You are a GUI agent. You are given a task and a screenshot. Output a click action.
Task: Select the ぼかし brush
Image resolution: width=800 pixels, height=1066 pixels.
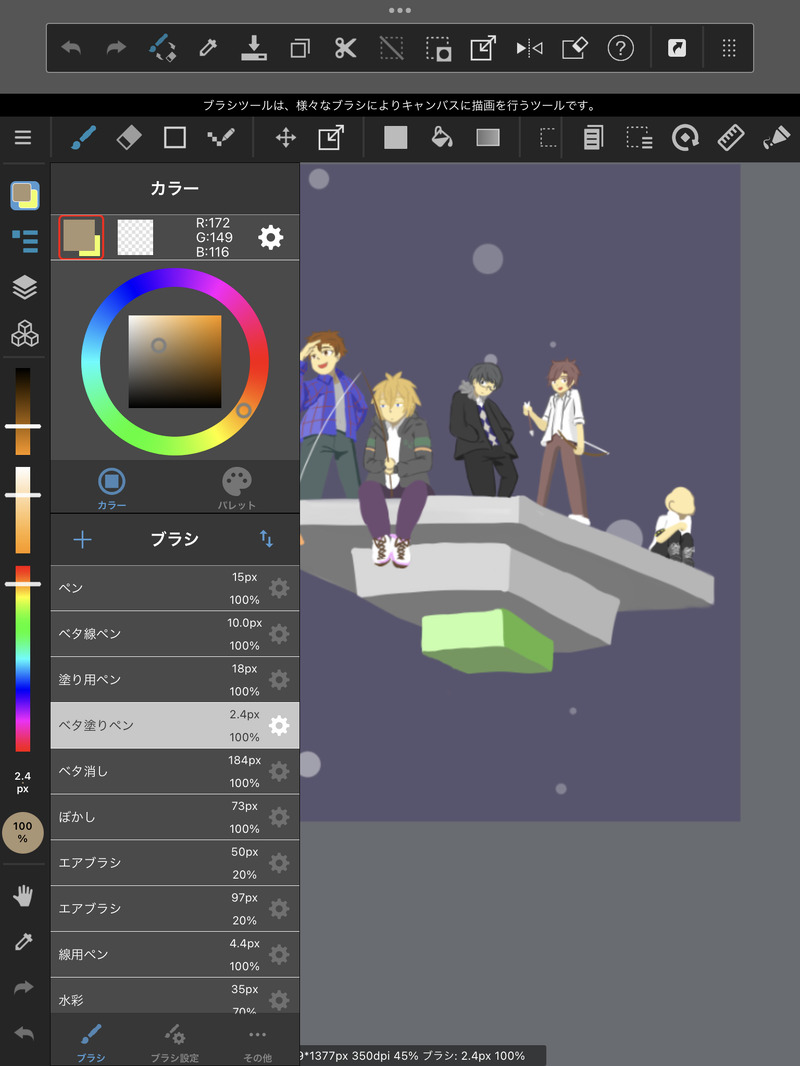click(175, 816)
